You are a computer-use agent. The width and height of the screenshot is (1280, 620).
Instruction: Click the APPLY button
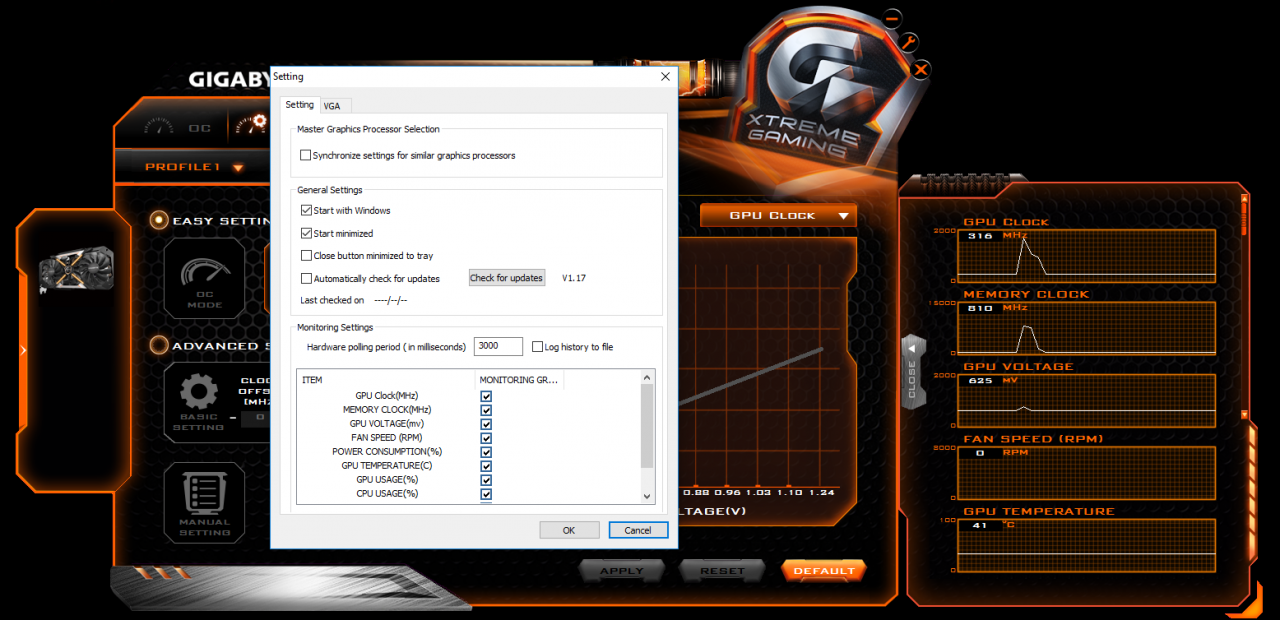coord(622,571)
